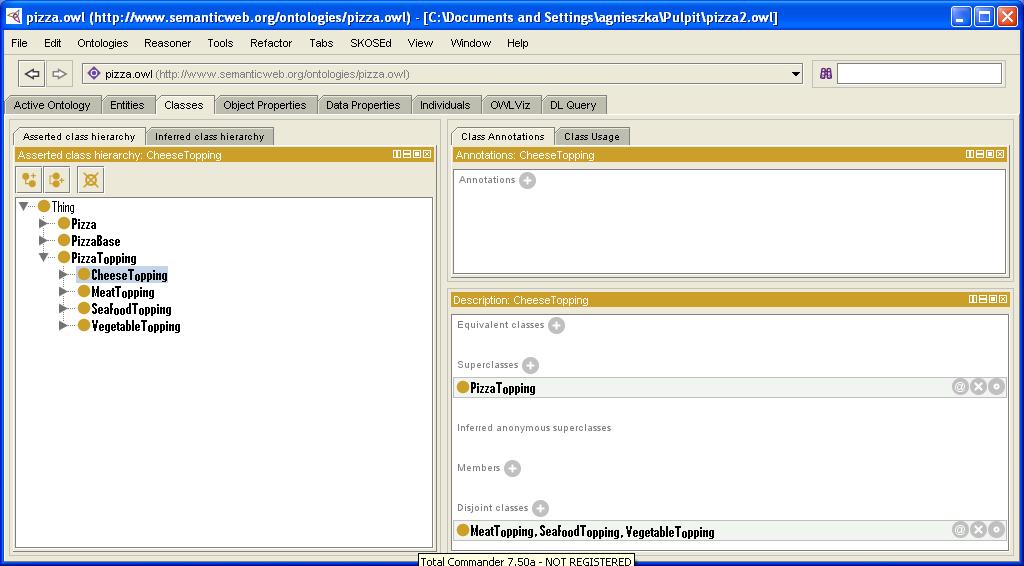Screen dimensions: 1024x566
Task: Open the SKOSEd menu
Action: (x=370, y=43)
